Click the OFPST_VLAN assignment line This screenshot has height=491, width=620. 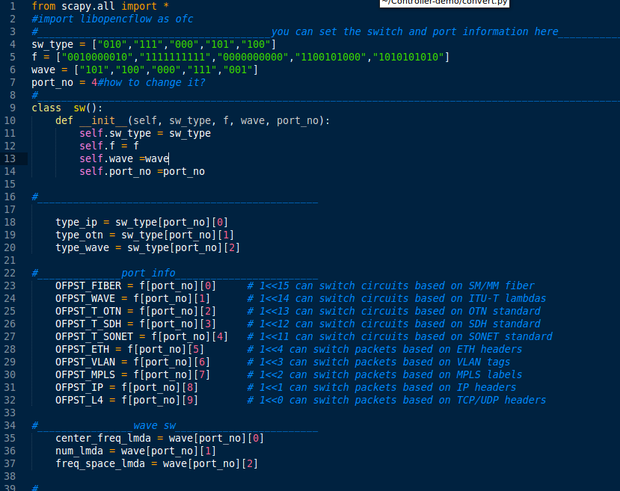coord(132,362)
